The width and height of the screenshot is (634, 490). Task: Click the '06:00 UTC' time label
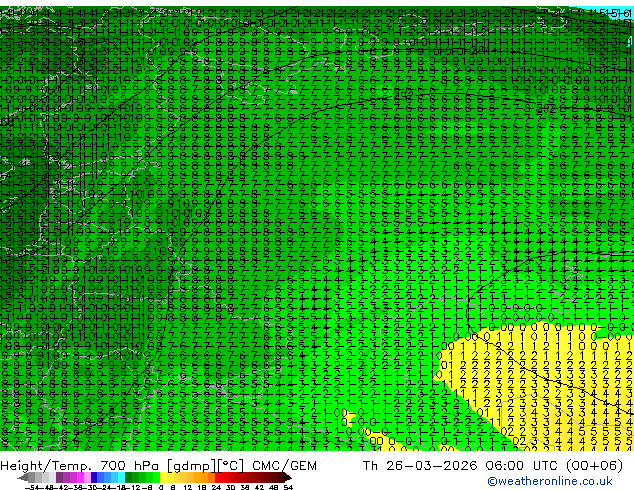(x=520, y=466)
